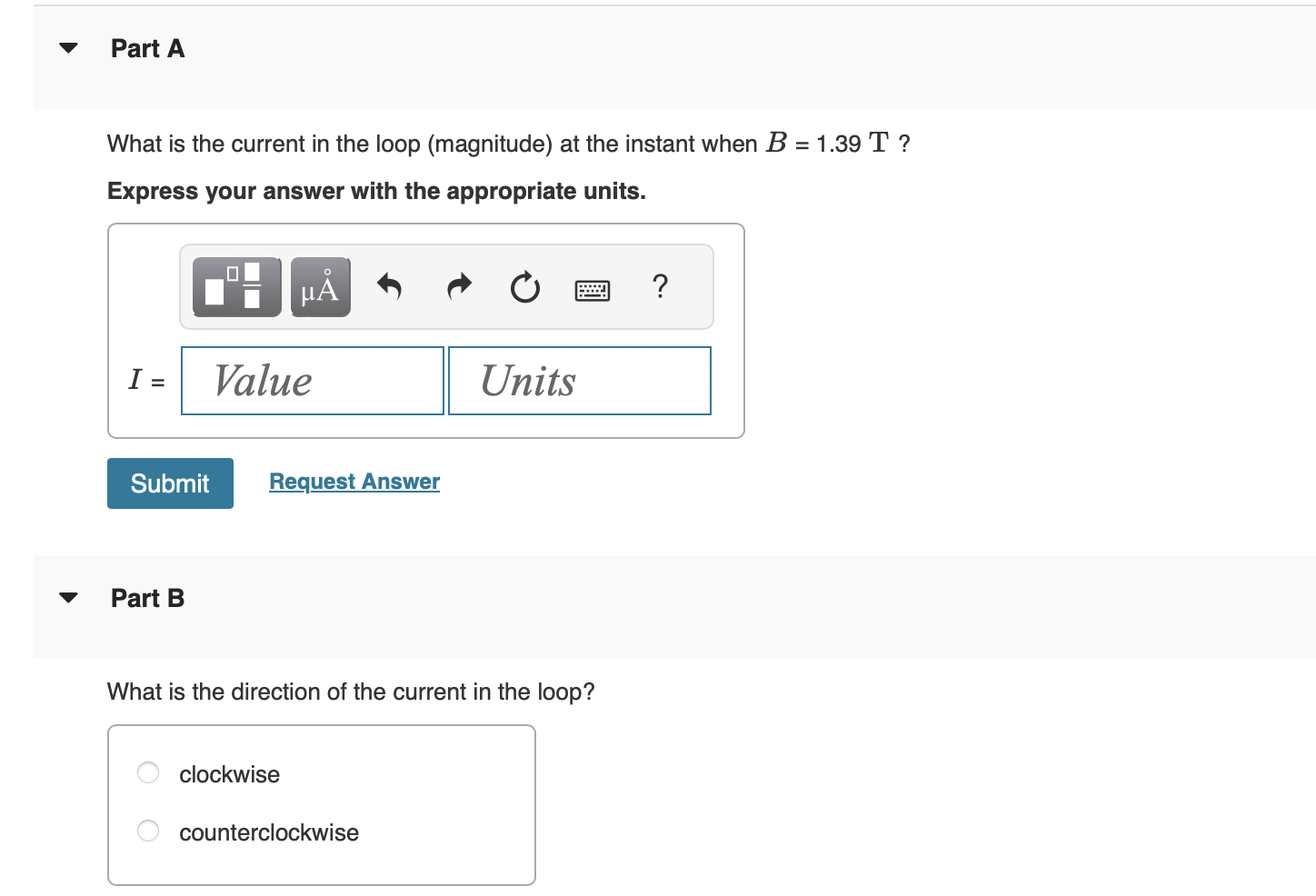The image size is (1316, 896).
Task: Open the Request Answer link
Action: tap(354, 481)
